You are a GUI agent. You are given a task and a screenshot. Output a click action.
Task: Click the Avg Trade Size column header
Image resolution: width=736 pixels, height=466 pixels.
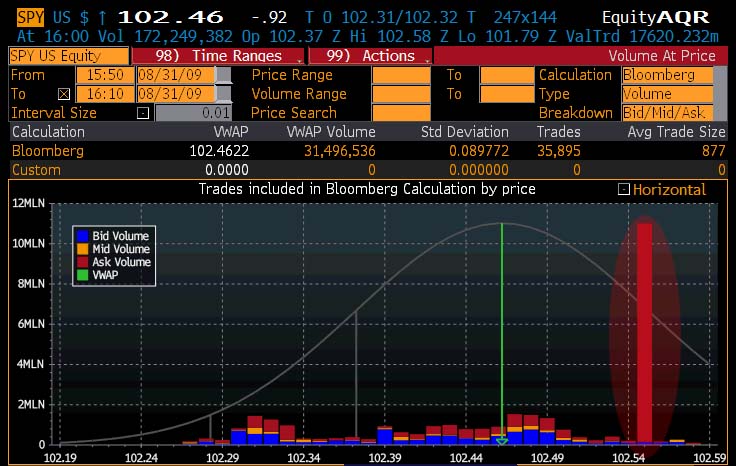click(x=676, y=132)
